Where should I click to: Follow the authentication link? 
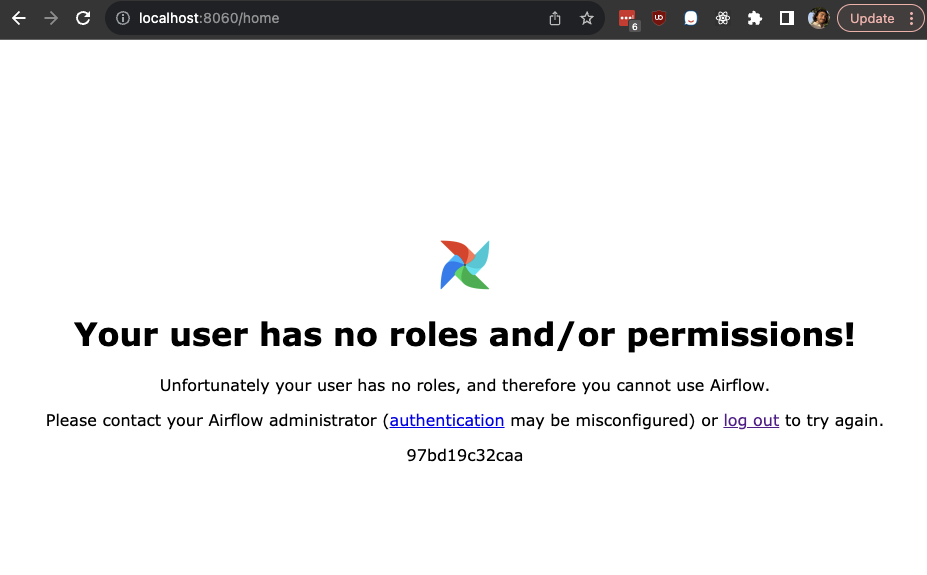click(447, 420)
